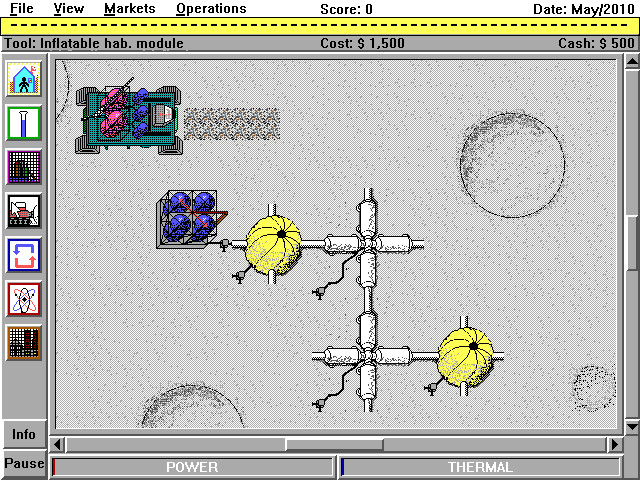Click the horizontal scrollbar thumb
This screenshot has height=480, width=640.
(x=334, y=444)
